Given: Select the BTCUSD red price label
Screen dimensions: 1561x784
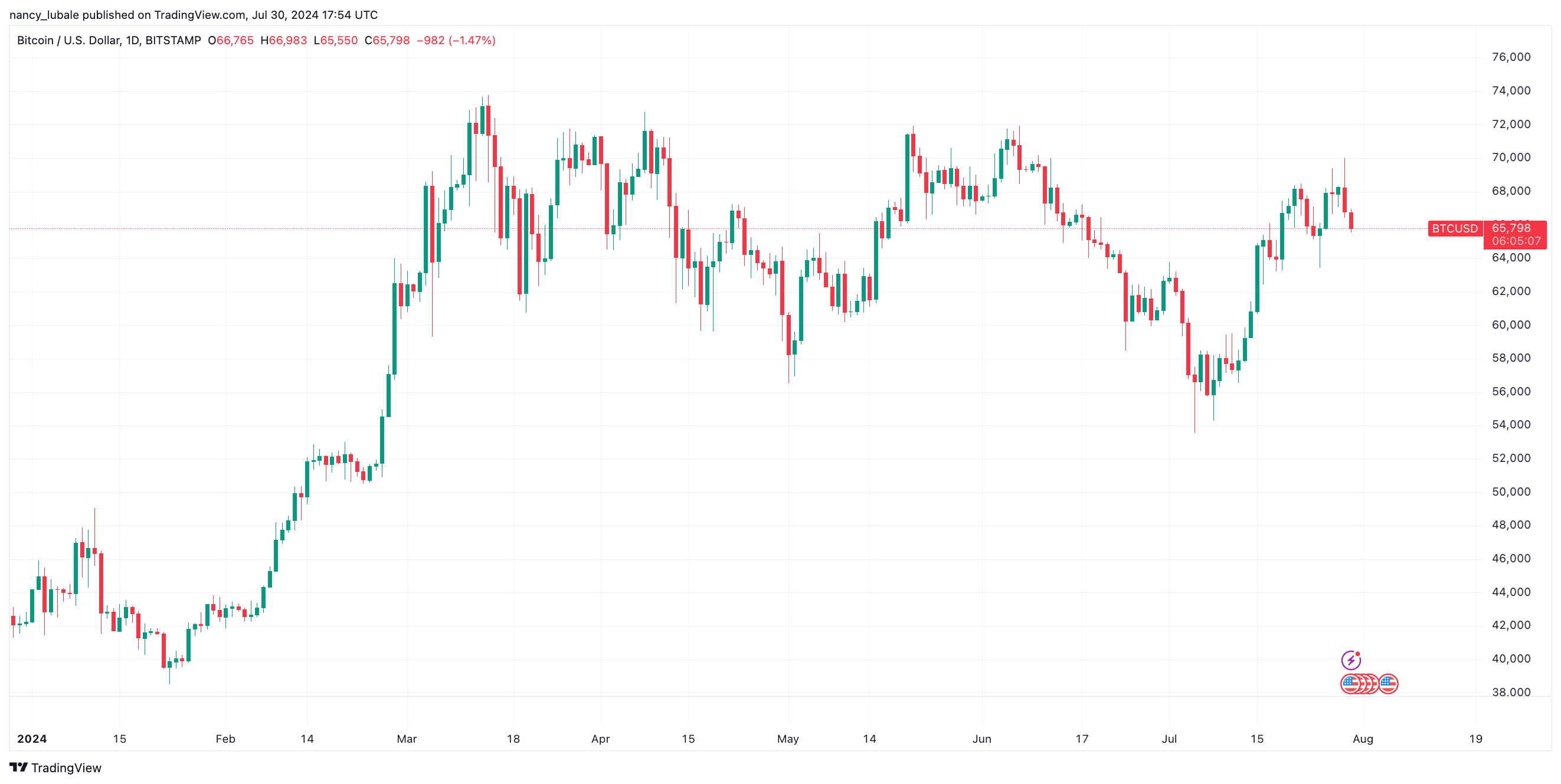Looking at the screenshot, I should pyautogui.click(x=1454, y=228).
